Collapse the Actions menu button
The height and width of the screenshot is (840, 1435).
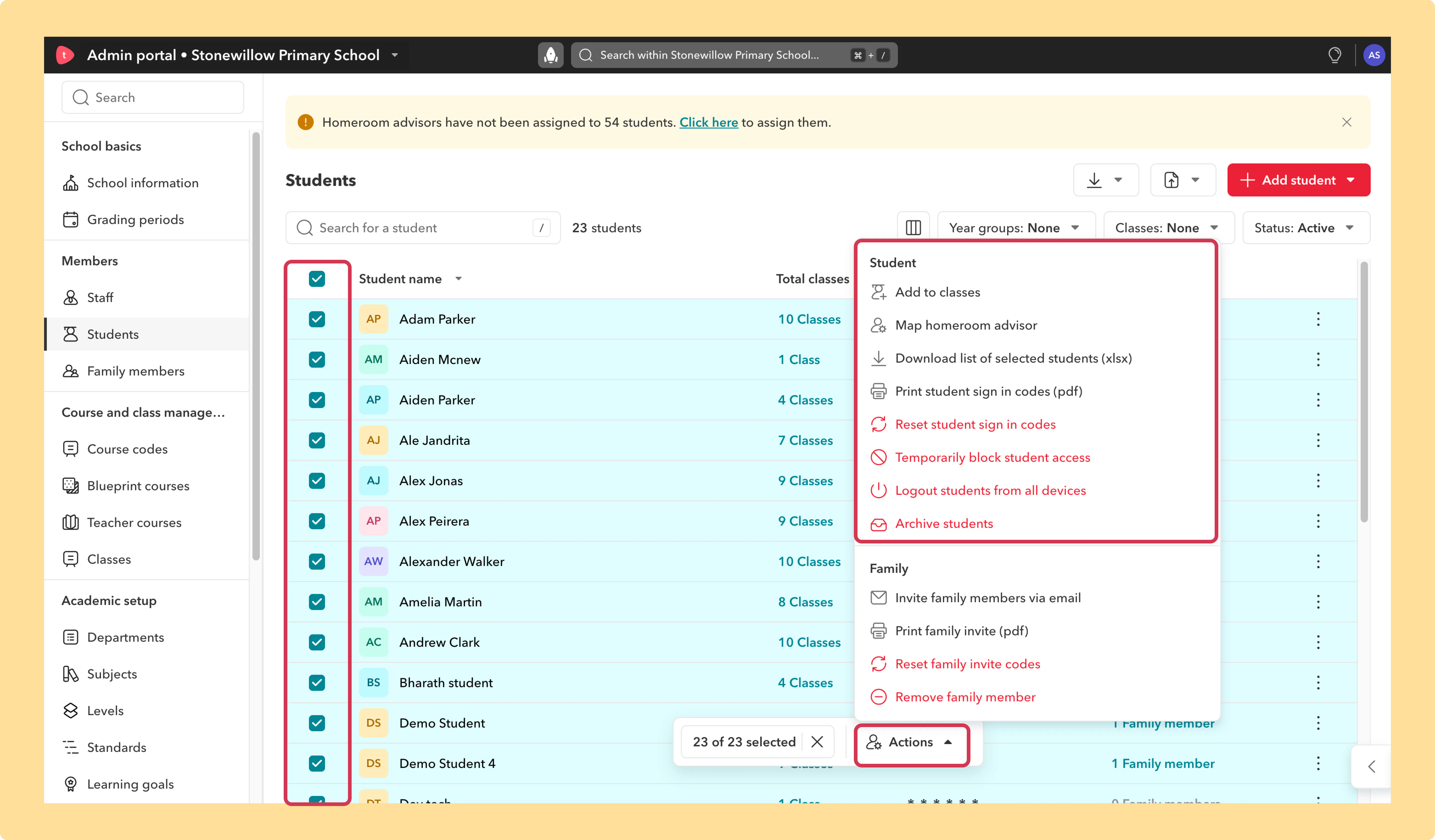912,742
